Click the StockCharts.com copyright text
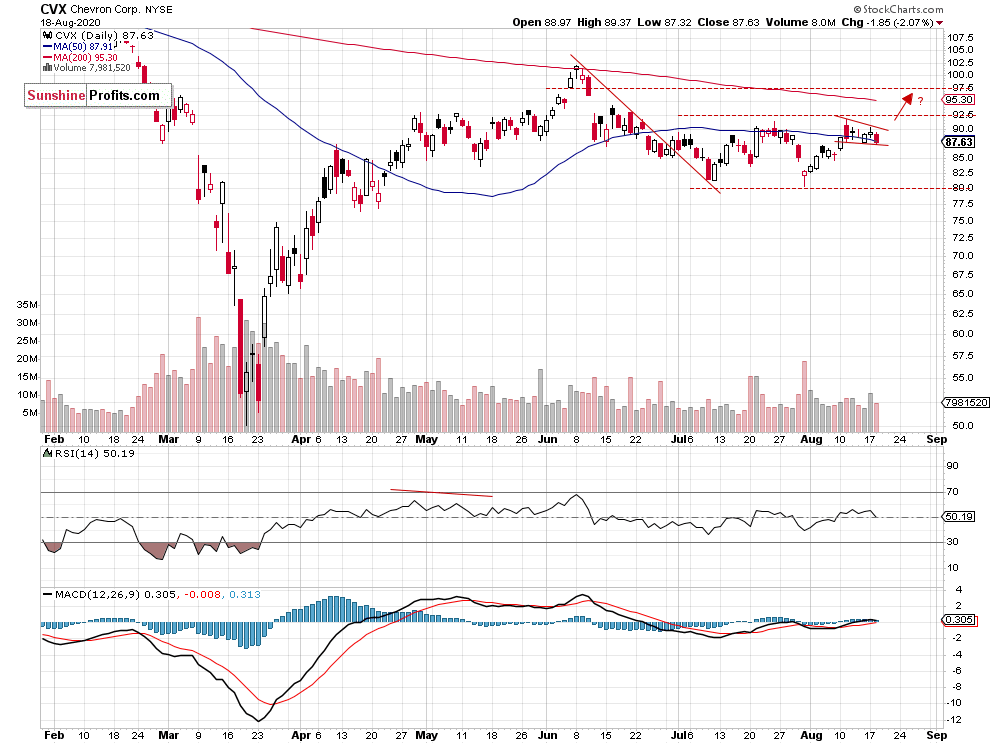Image resolution: width=990 pixels, height=744 pixels. [x=898, y=9]
